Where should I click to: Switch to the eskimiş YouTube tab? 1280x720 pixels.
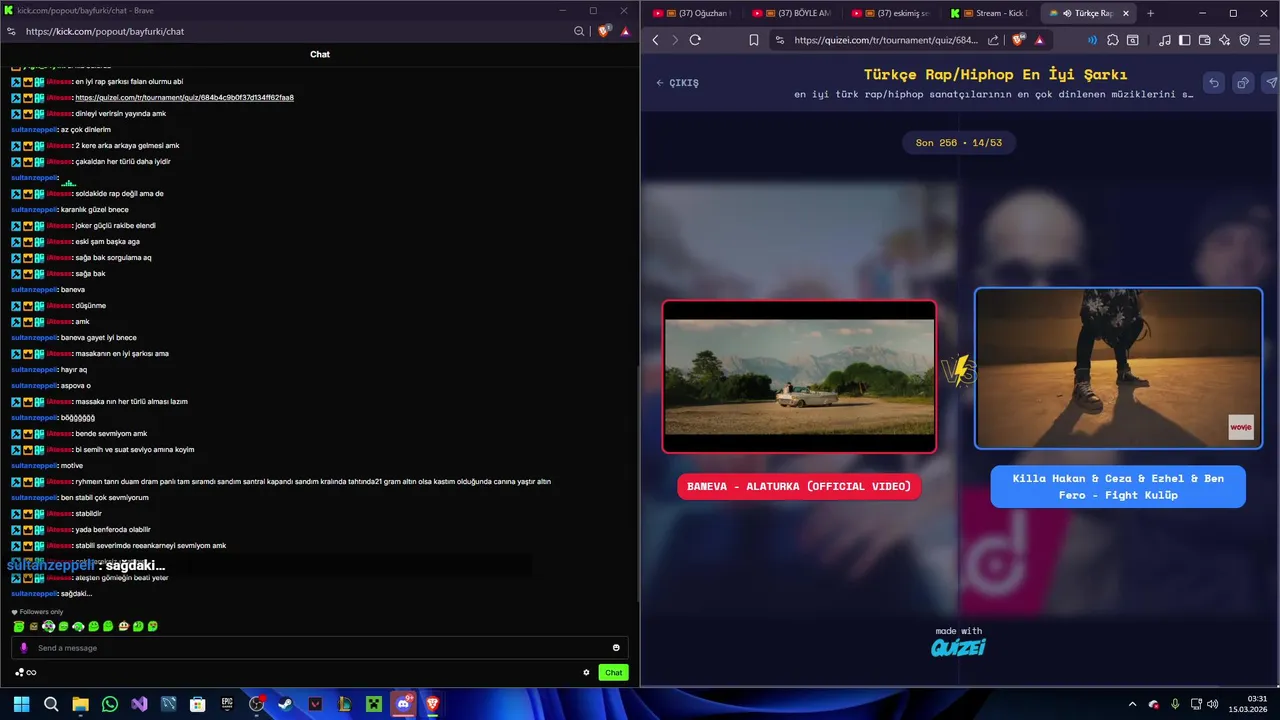tap(891, 13)
